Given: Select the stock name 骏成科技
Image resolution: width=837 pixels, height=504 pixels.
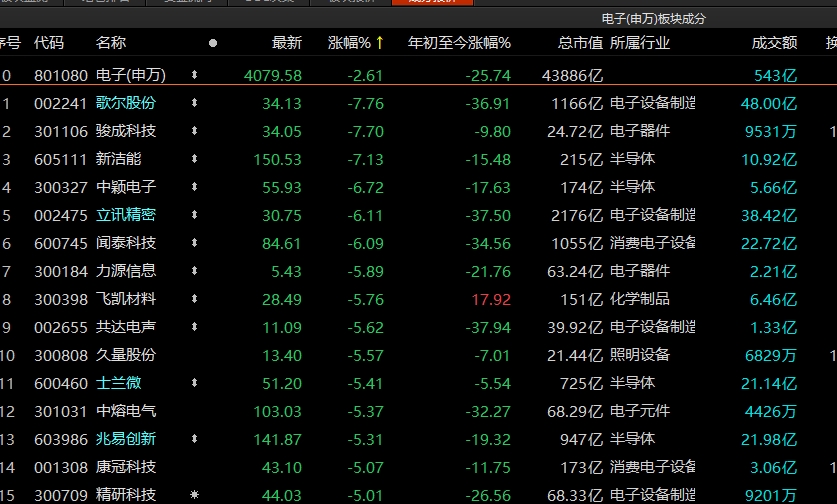Looking at the screenshot, I should (125, 131).
